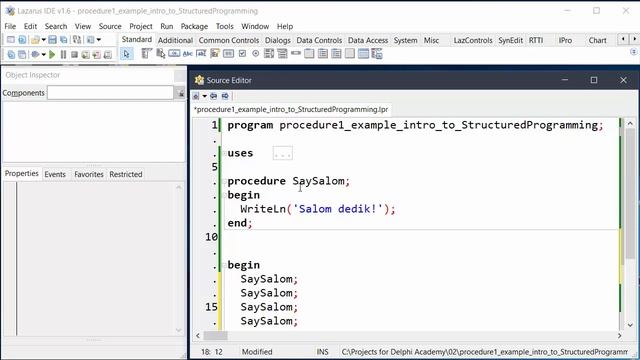This screenshot has height=360, width=640.
Task: Toggle Form/Unit view icon
Action: click(77, 40)
